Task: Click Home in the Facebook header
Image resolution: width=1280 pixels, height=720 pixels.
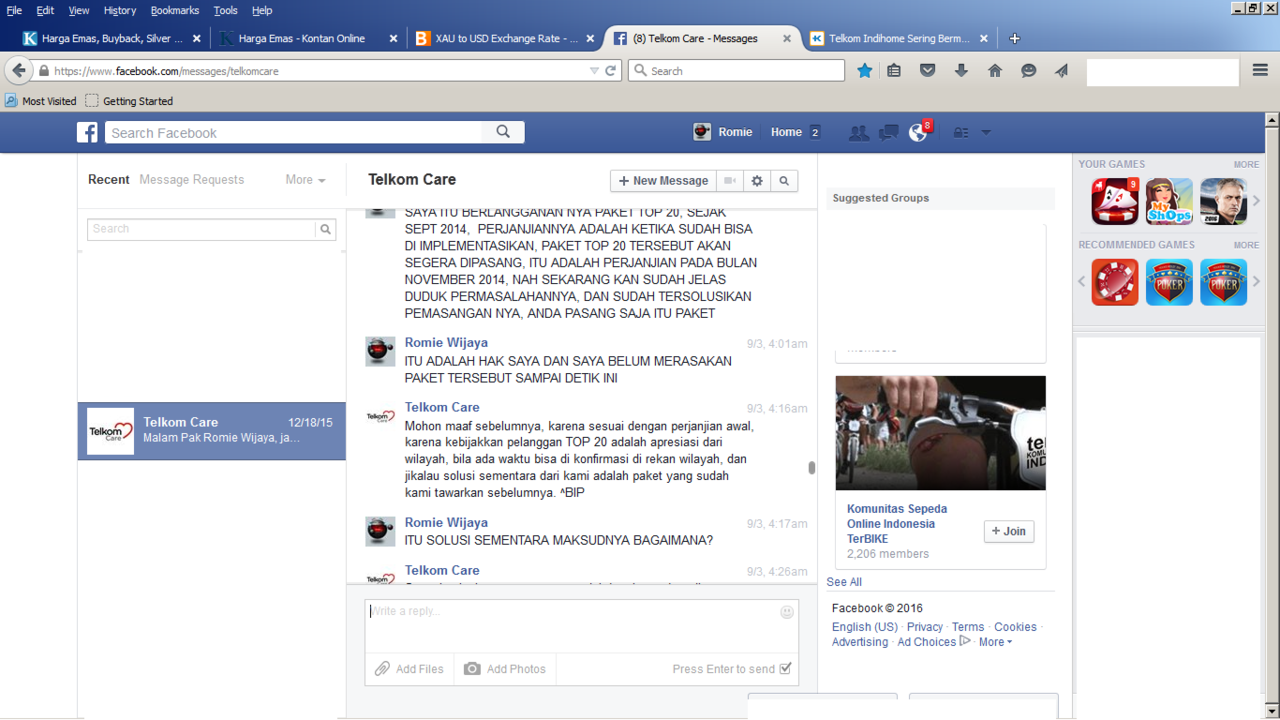Action: tap(786, 132)
